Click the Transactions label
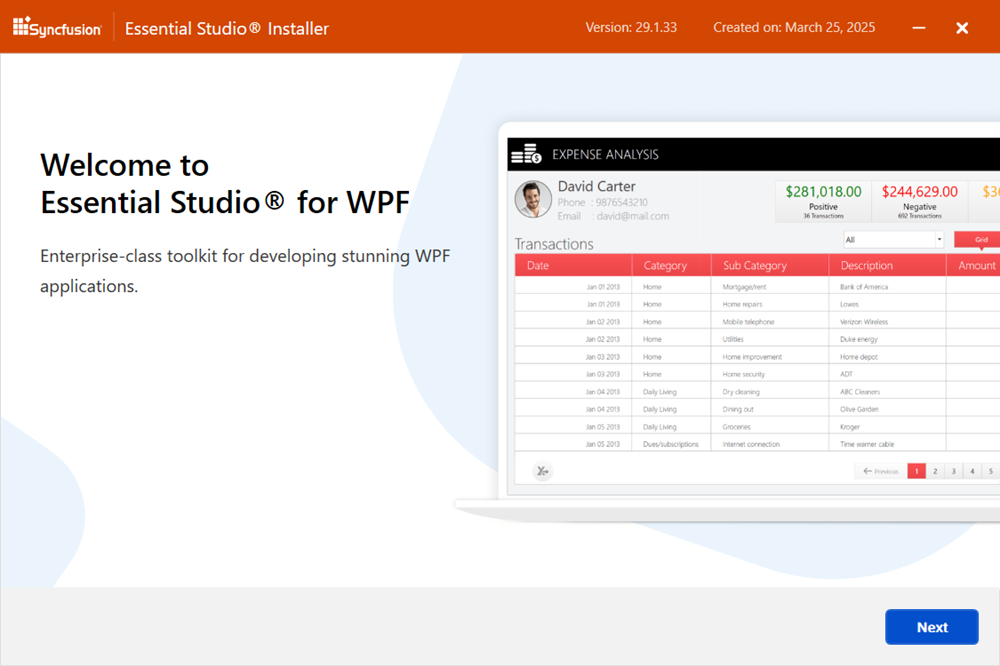The height and width of the screenshot is (666, 1000). click(x=554, y=244)
